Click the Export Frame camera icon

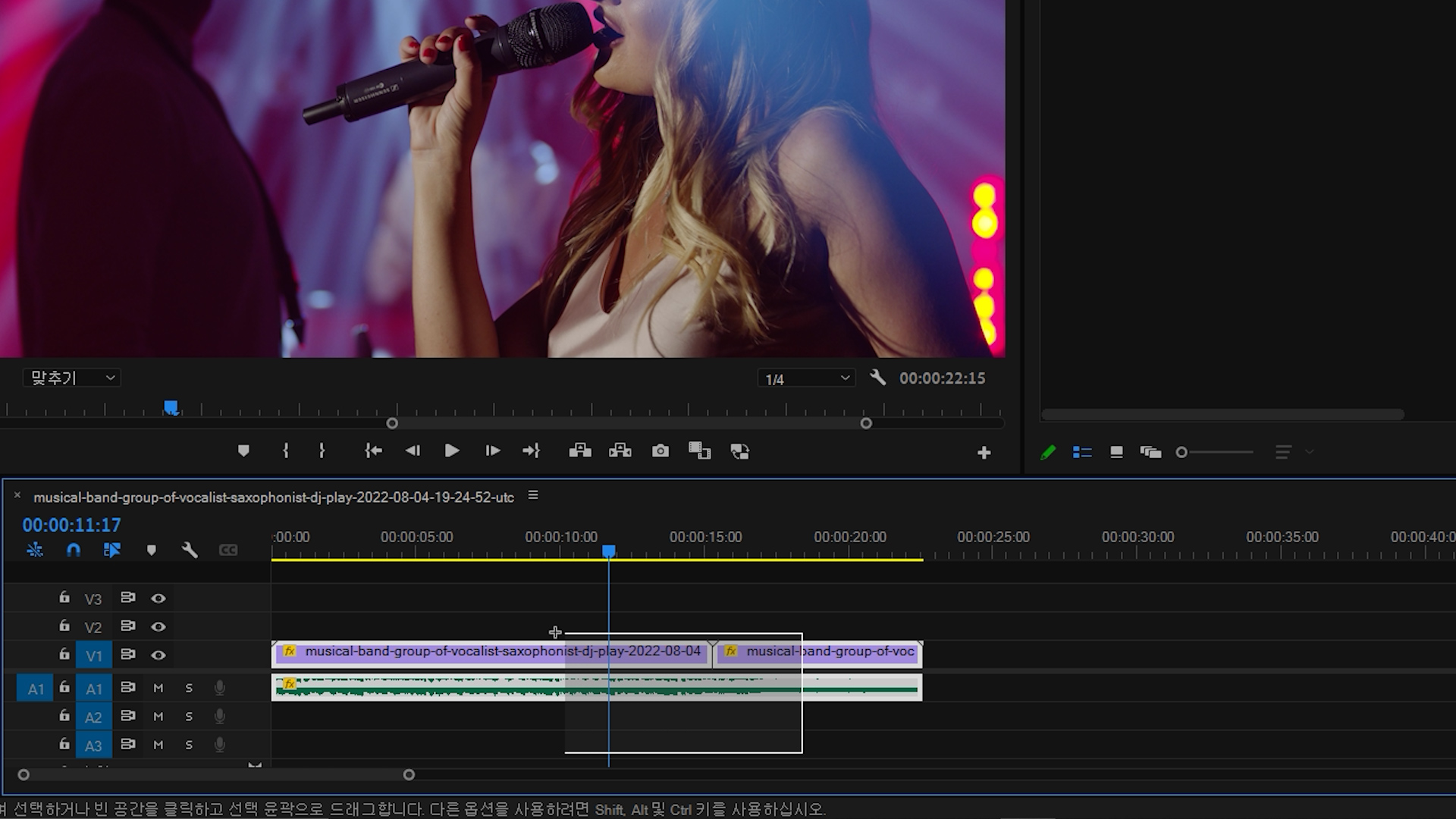coord(661,451)
